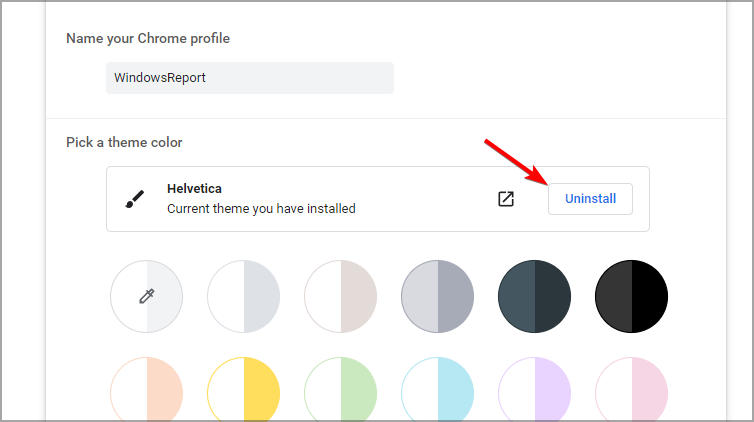This screenshot has height=422, width=754.
Task: Click the paintbrush theme icon
Action: tap(135, 199)
